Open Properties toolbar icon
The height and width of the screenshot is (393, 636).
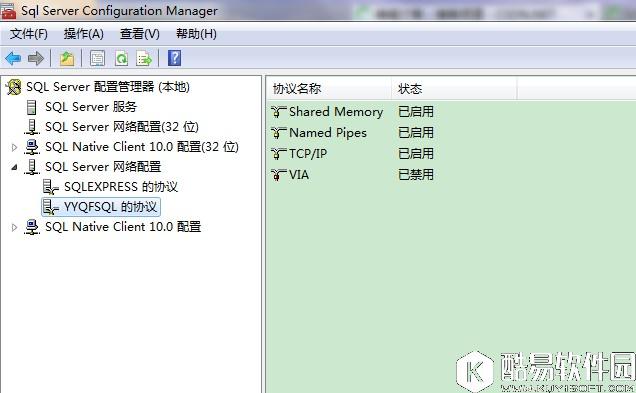coord(97,58)
